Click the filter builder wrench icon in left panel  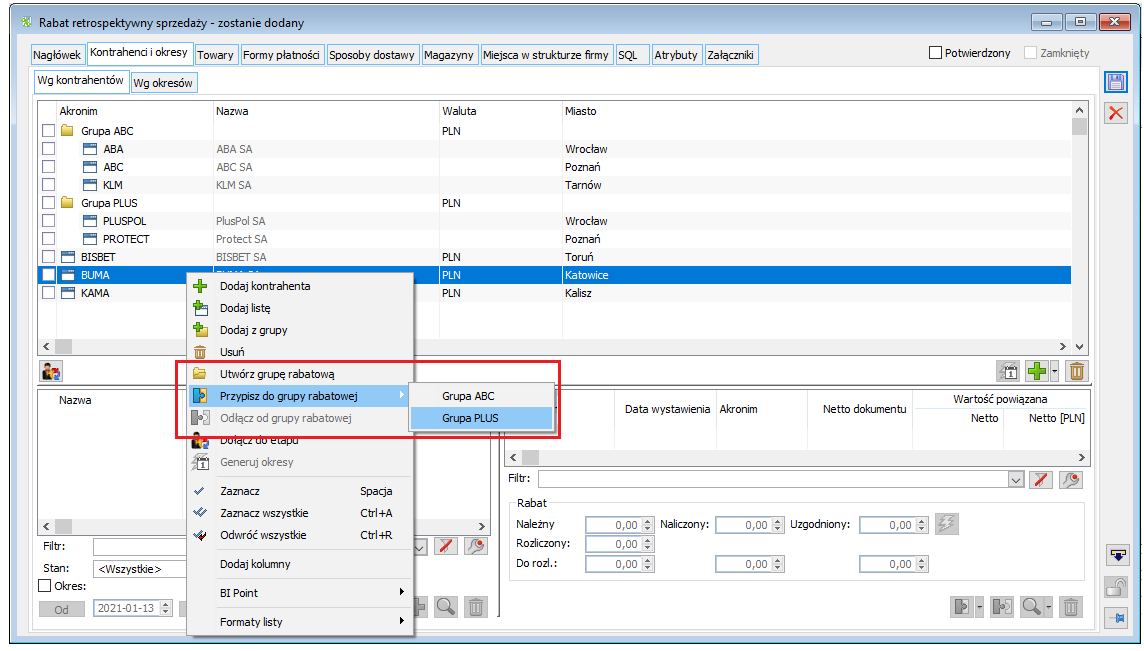pyautogui.click(x=476, y=546)
